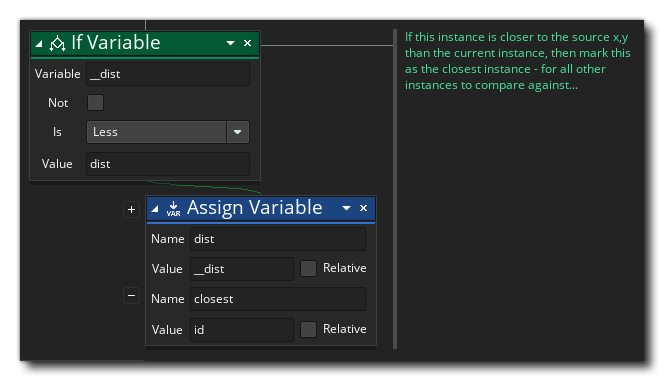This screenshot has width=664, height=381.
Task: Click the Value field containing id
Action: 242,330
